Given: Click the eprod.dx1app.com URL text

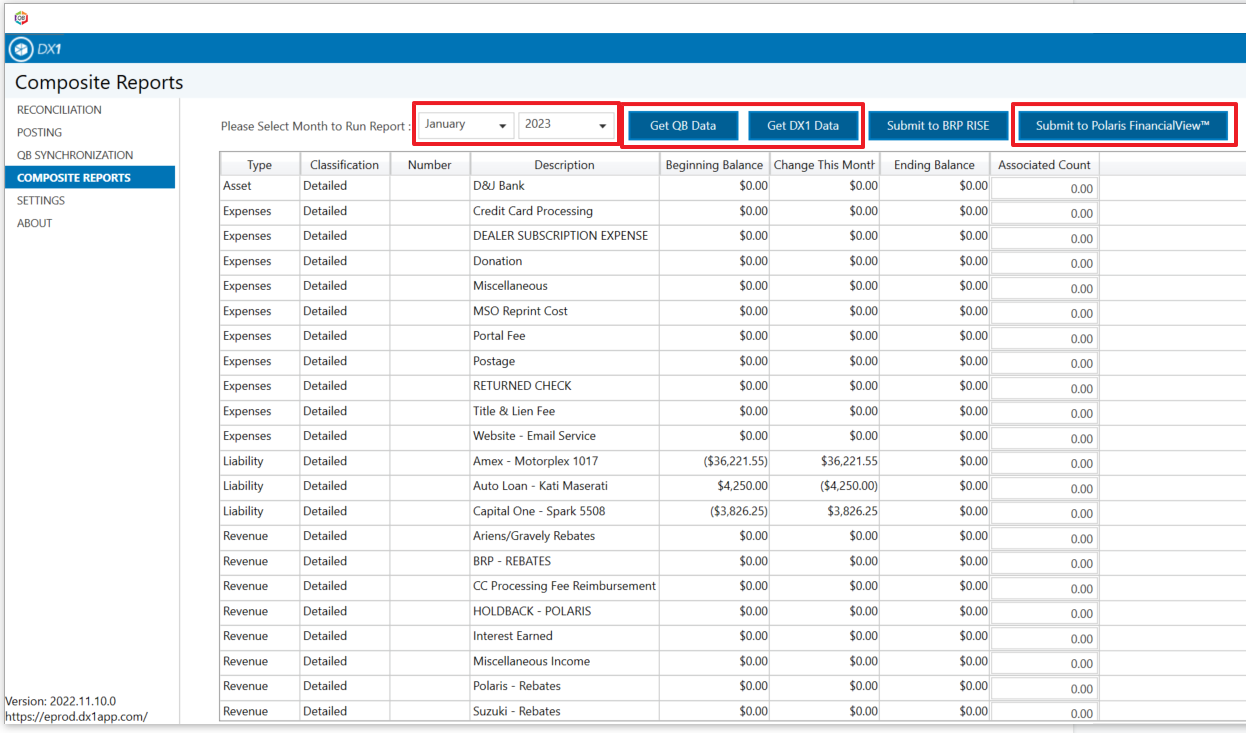Looking at the screenshot, I should click(76, 716).
